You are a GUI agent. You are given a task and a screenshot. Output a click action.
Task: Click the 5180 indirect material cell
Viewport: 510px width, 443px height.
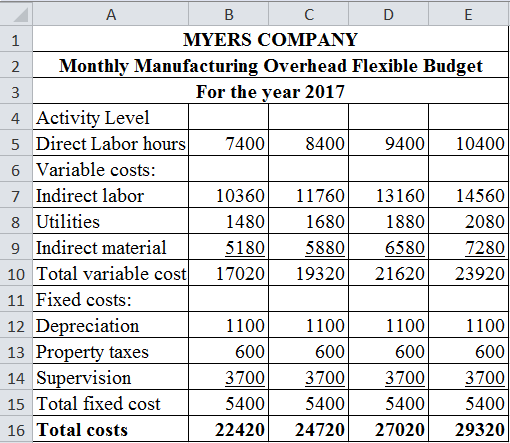[229, 247]
